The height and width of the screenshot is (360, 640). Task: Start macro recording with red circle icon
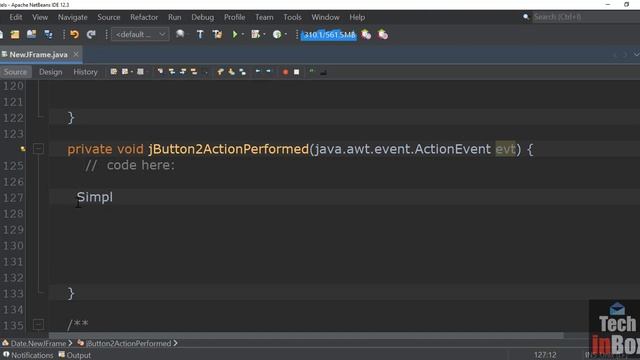pyautogui.click(x=285, y=72)
